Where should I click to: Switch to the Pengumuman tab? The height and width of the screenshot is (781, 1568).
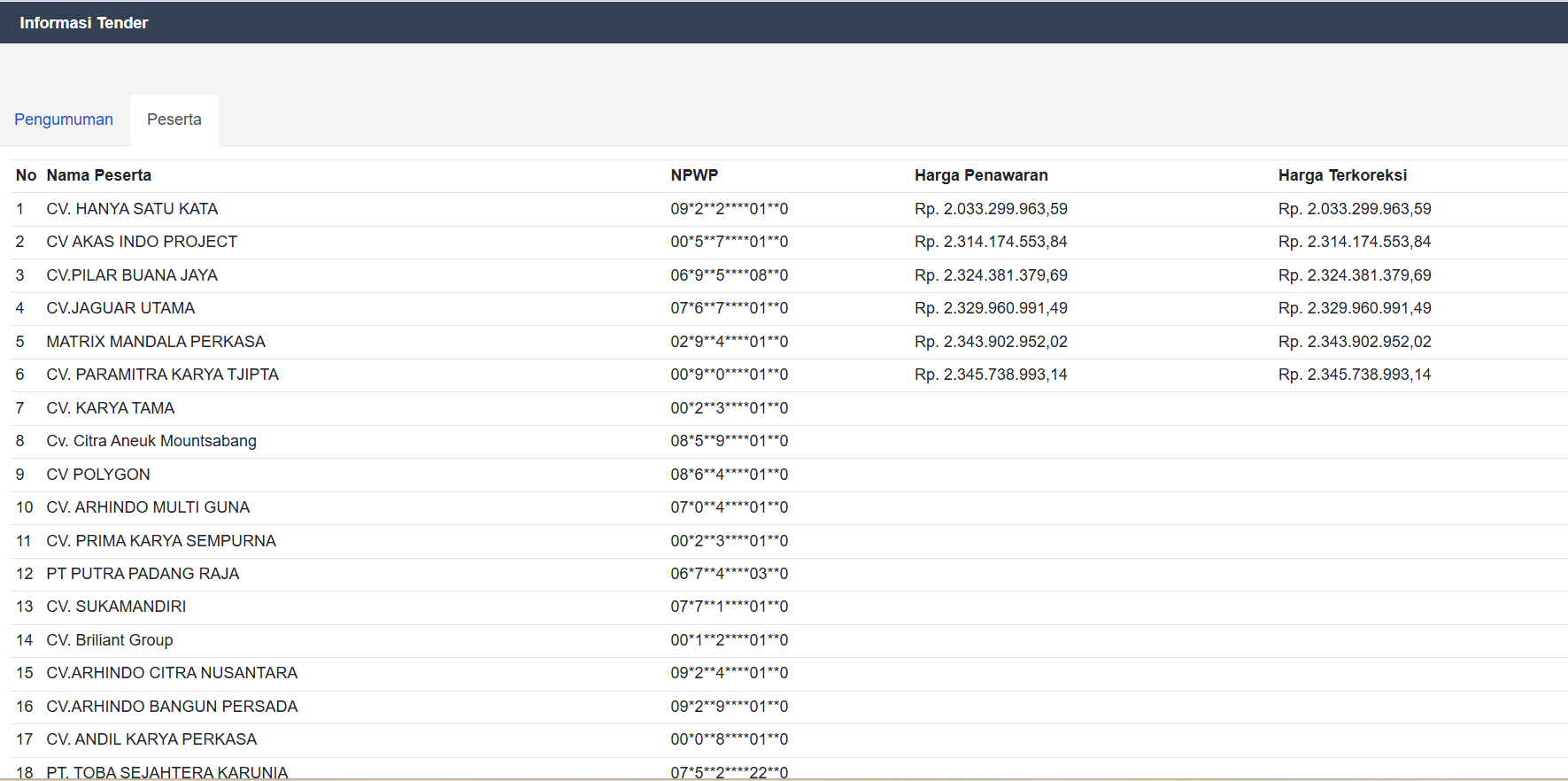pyautogui.click(x=64, y=120)
